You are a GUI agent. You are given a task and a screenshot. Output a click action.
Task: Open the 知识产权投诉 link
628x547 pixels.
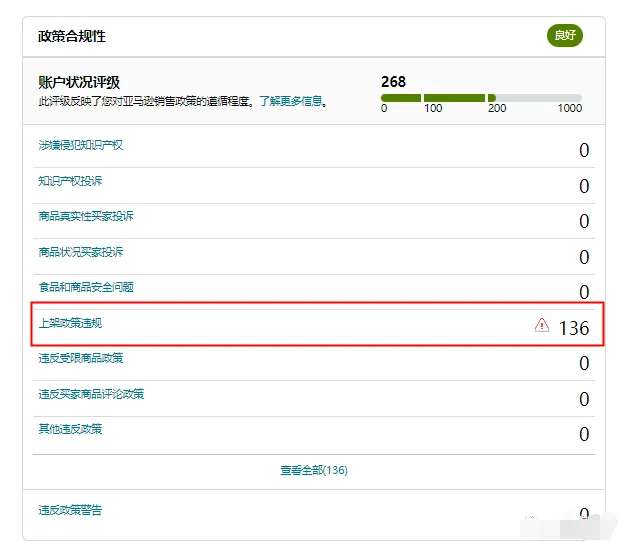tap(70, 181)
